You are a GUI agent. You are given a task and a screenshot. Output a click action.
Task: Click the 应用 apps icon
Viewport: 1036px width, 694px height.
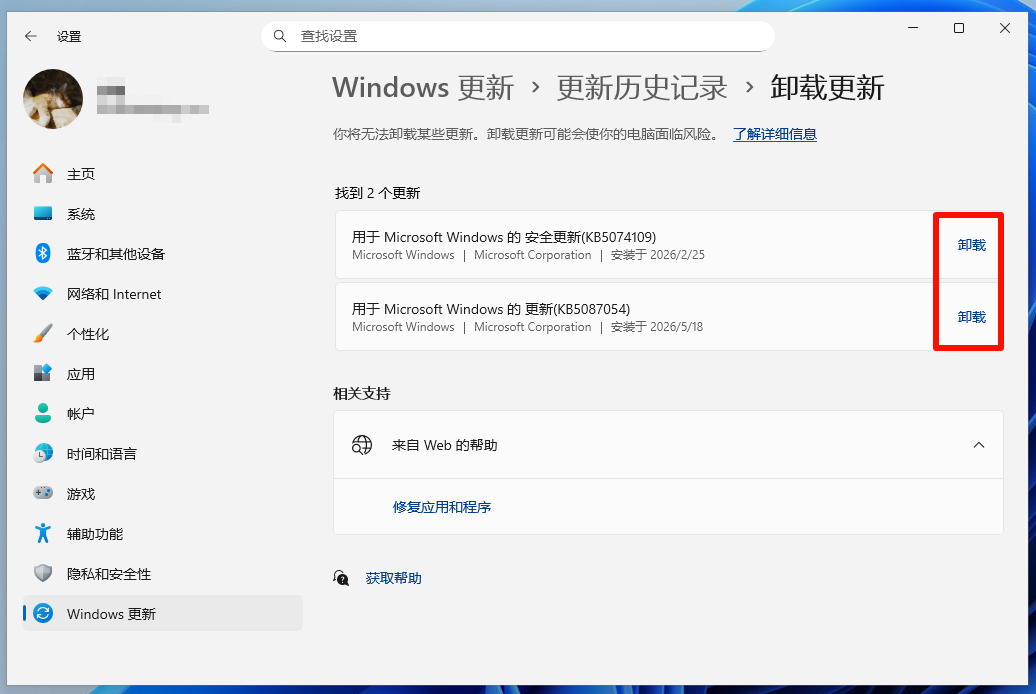point(43,373)
